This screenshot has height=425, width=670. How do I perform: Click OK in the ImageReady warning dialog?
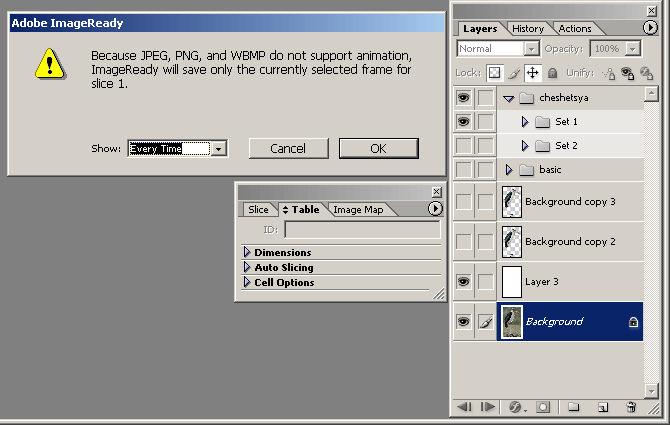(379, 148)
